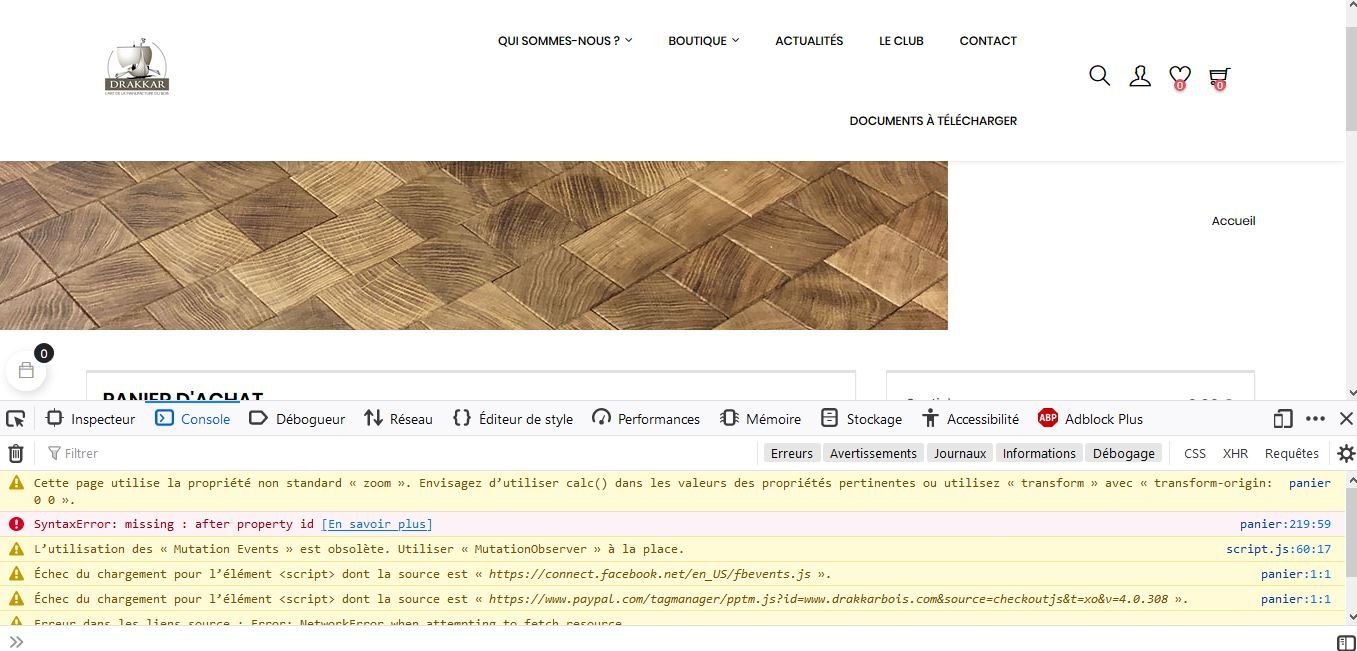Screen dimensions: 1357x651
Task: Switch to the Débogueur tab
Action: click(x=297, y=418)
